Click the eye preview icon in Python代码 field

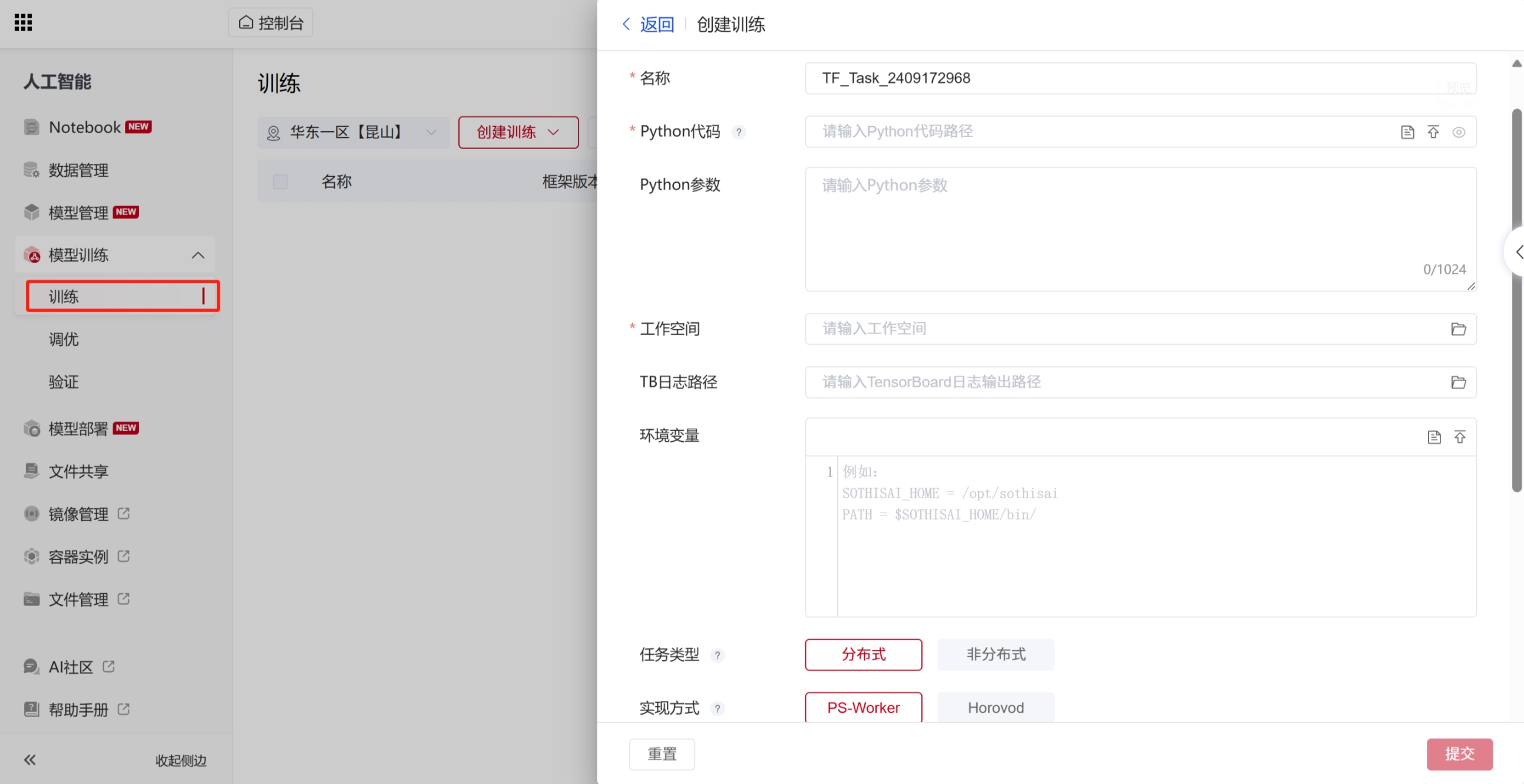coord(1459,132)
